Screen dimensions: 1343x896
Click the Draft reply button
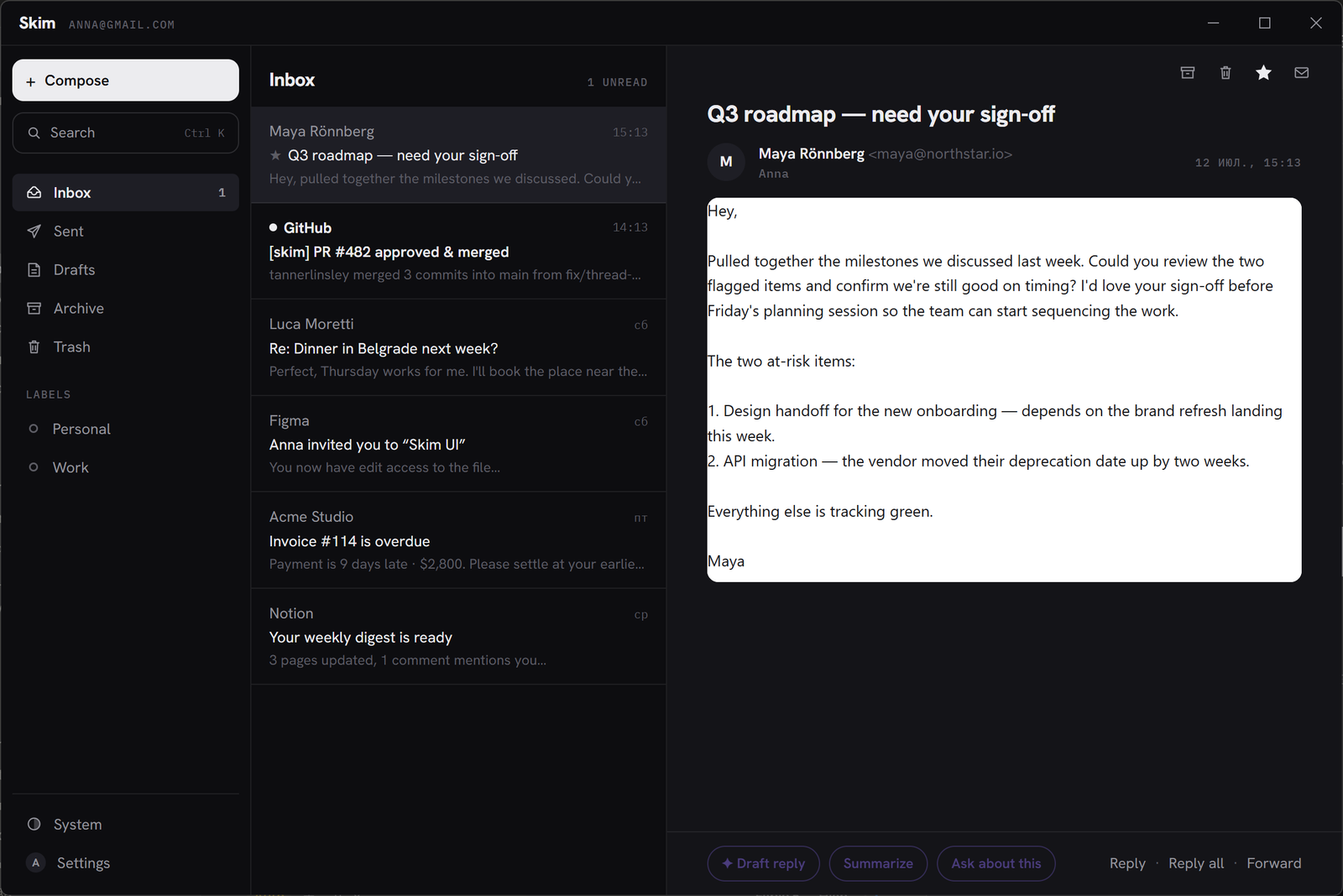764,864
